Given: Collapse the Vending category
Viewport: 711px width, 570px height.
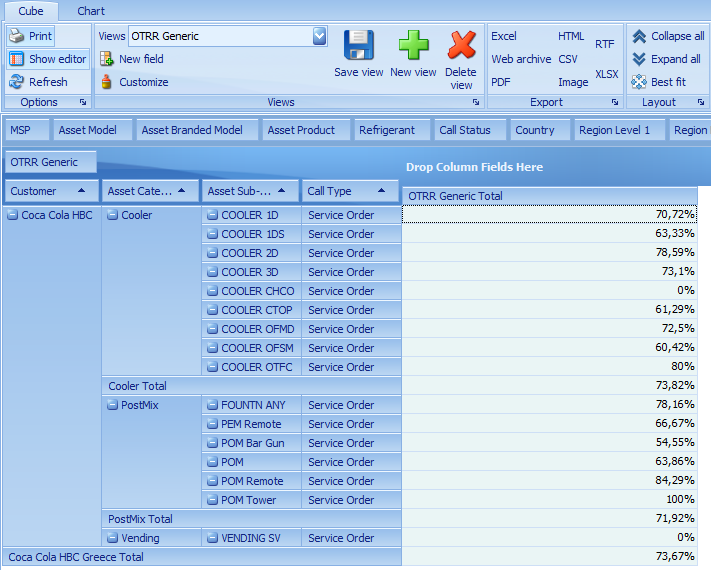Looking at the screenshot, I should click(112, 538).
